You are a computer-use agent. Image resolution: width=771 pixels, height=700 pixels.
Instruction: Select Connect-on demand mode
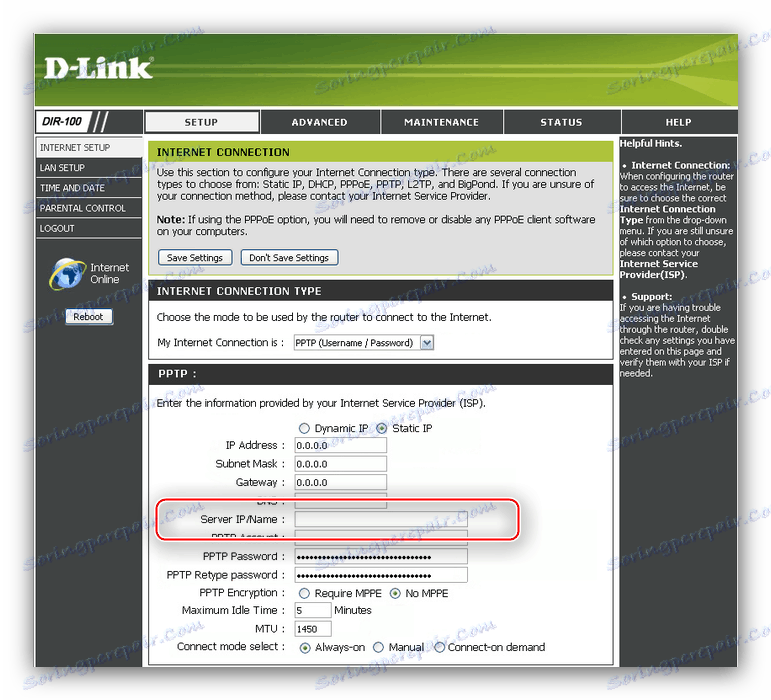[x=439, y=647]
